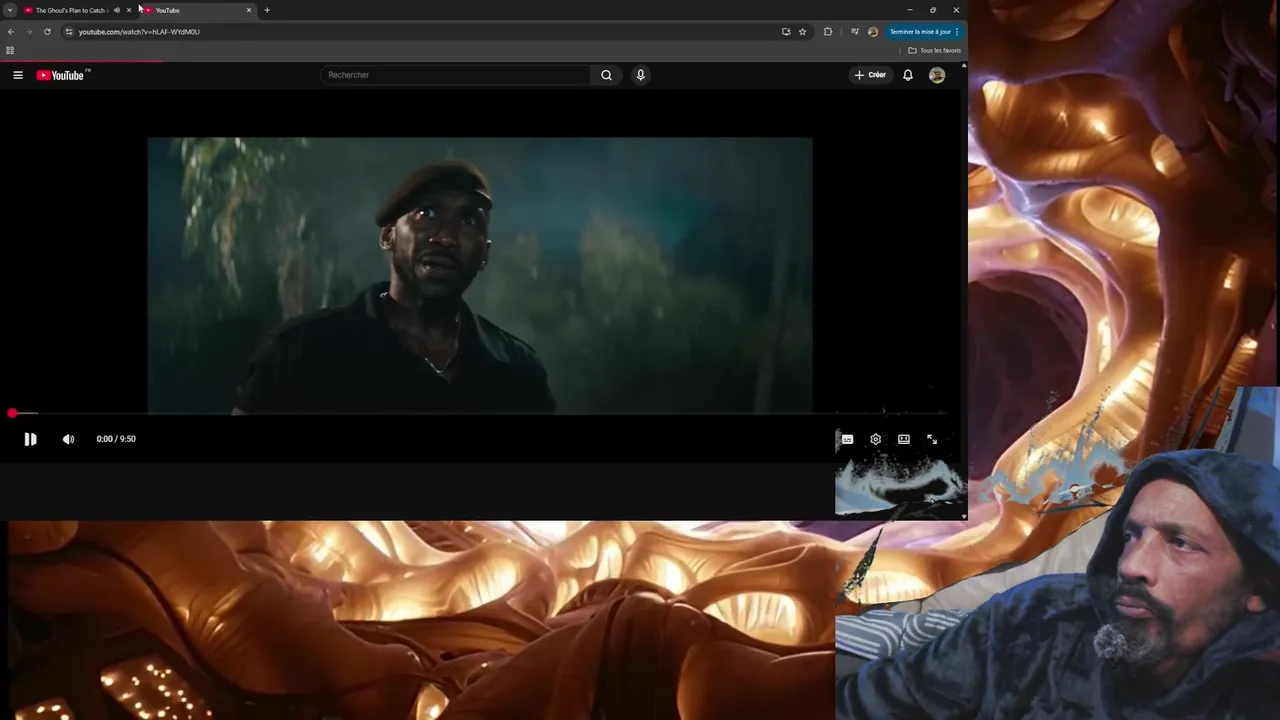
Task: Focus the Rechercher search field
Action: click(x=455, y=75)
